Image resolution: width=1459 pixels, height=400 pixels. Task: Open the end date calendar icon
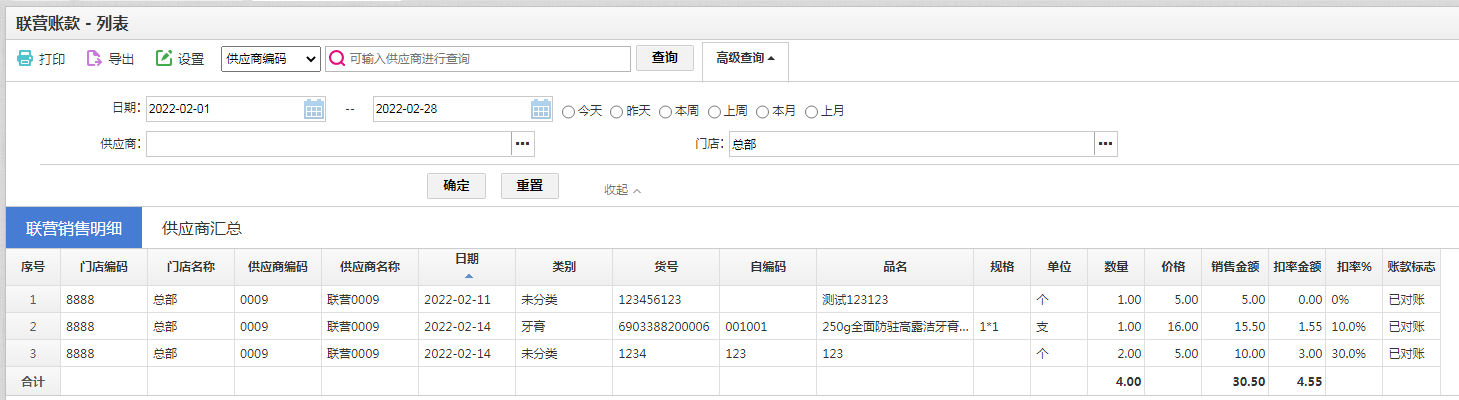(541, 109)
